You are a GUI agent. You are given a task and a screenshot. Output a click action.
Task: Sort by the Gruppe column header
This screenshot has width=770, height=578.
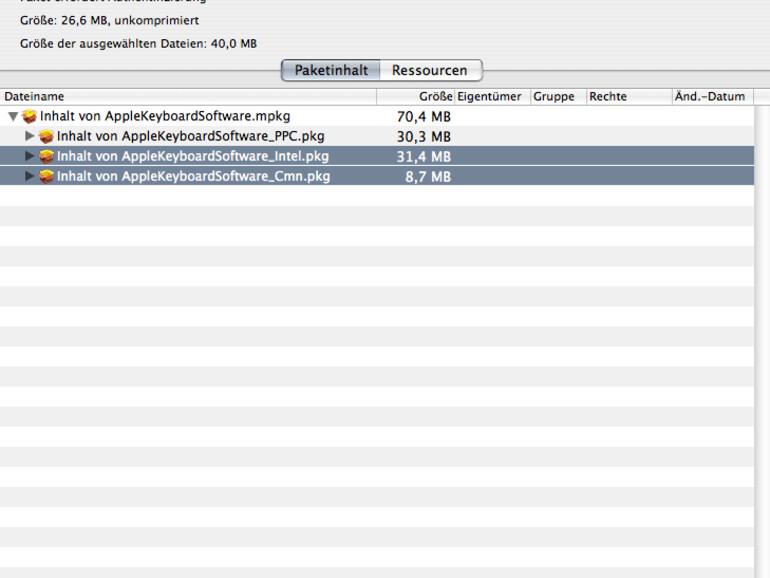pos(559,97)
